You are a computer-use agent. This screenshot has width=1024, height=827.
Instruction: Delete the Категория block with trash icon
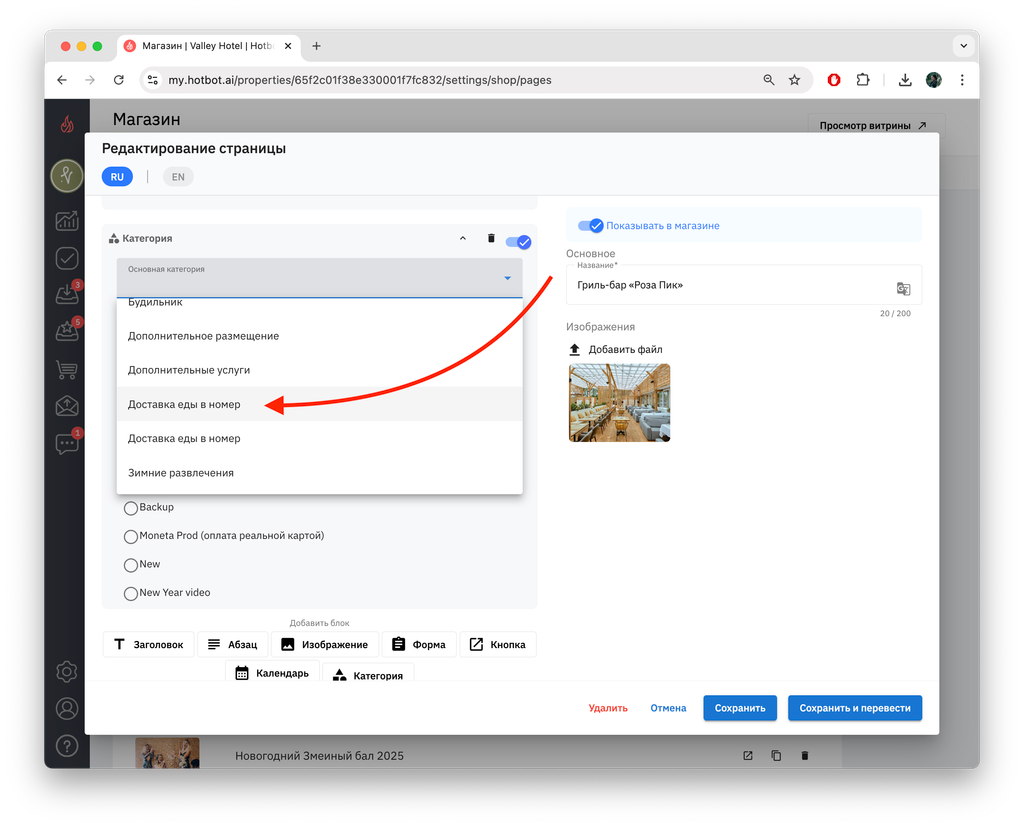pos(491,238)
